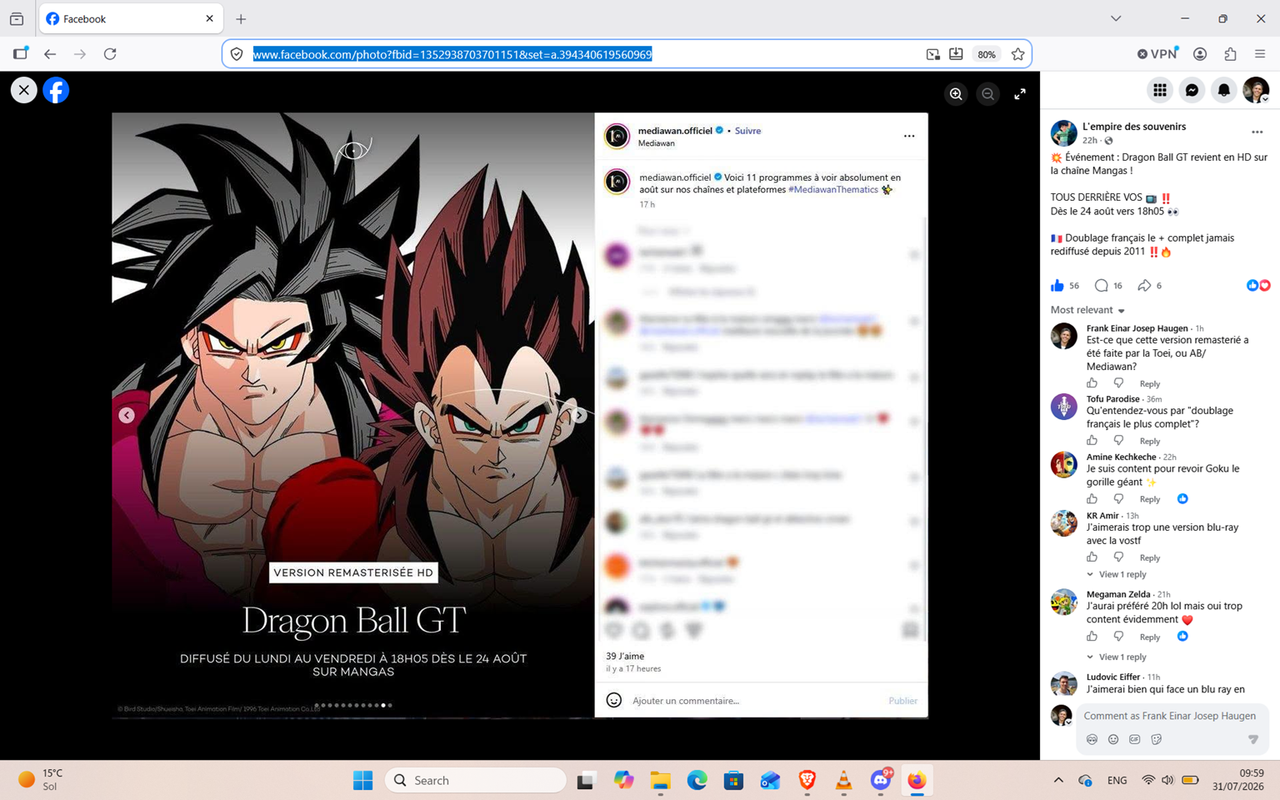Open post options for L'empire des souvenirs

[x=1257, y=132]
